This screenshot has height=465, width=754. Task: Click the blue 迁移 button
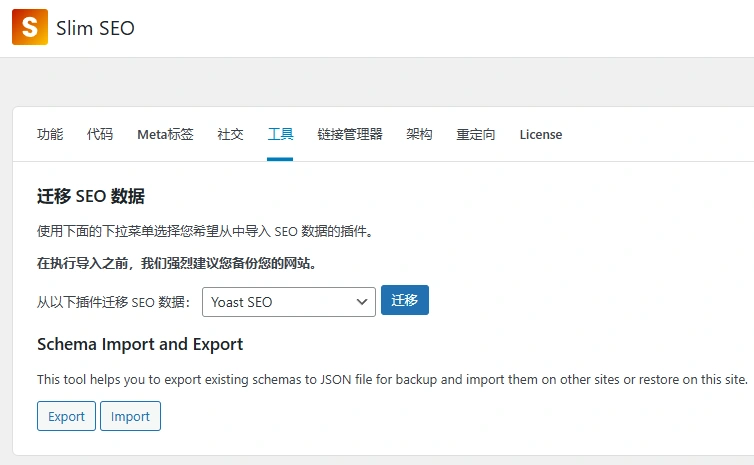(x=405, y=300)
